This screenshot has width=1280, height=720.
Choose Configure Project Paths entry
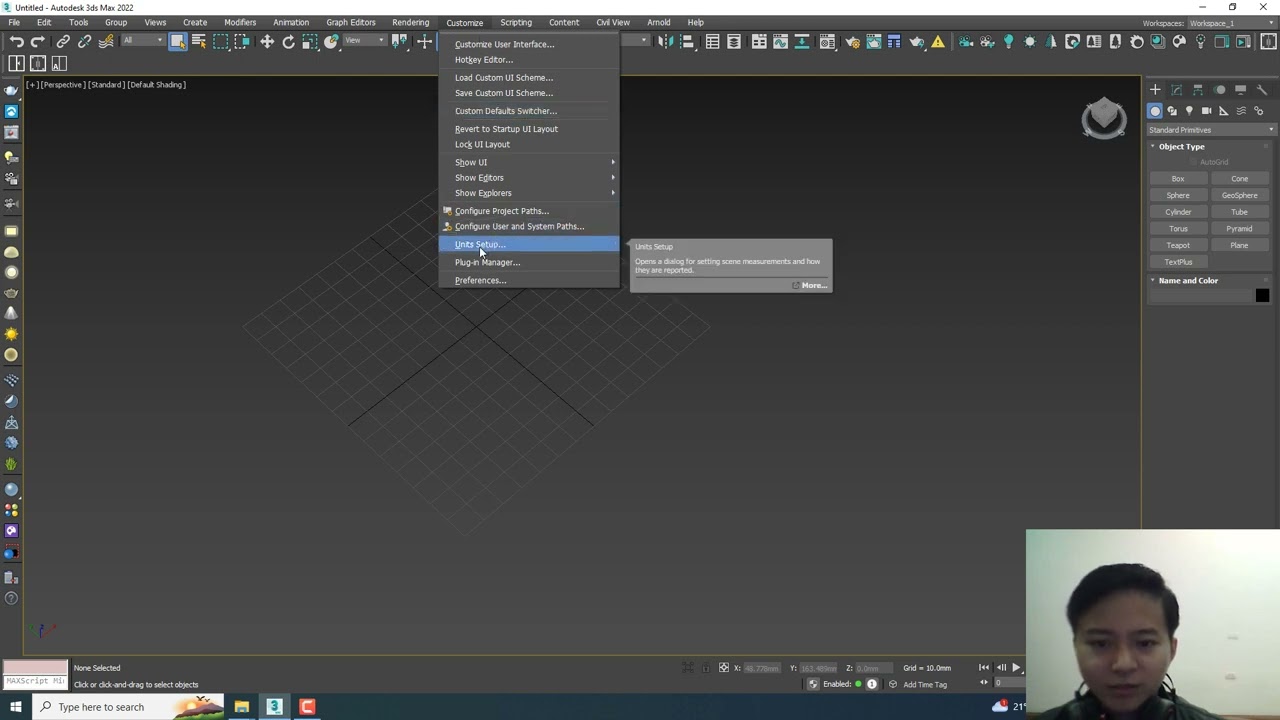pos(530,211)
